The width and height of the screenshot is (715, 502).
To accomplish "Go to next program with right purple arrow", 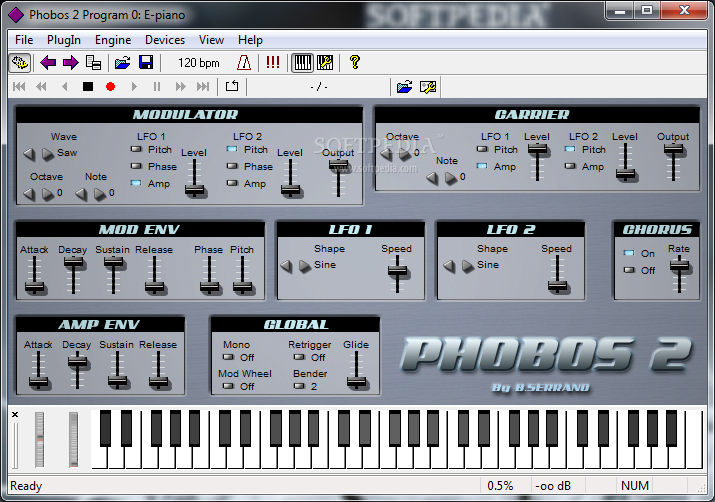I will 71,62.
